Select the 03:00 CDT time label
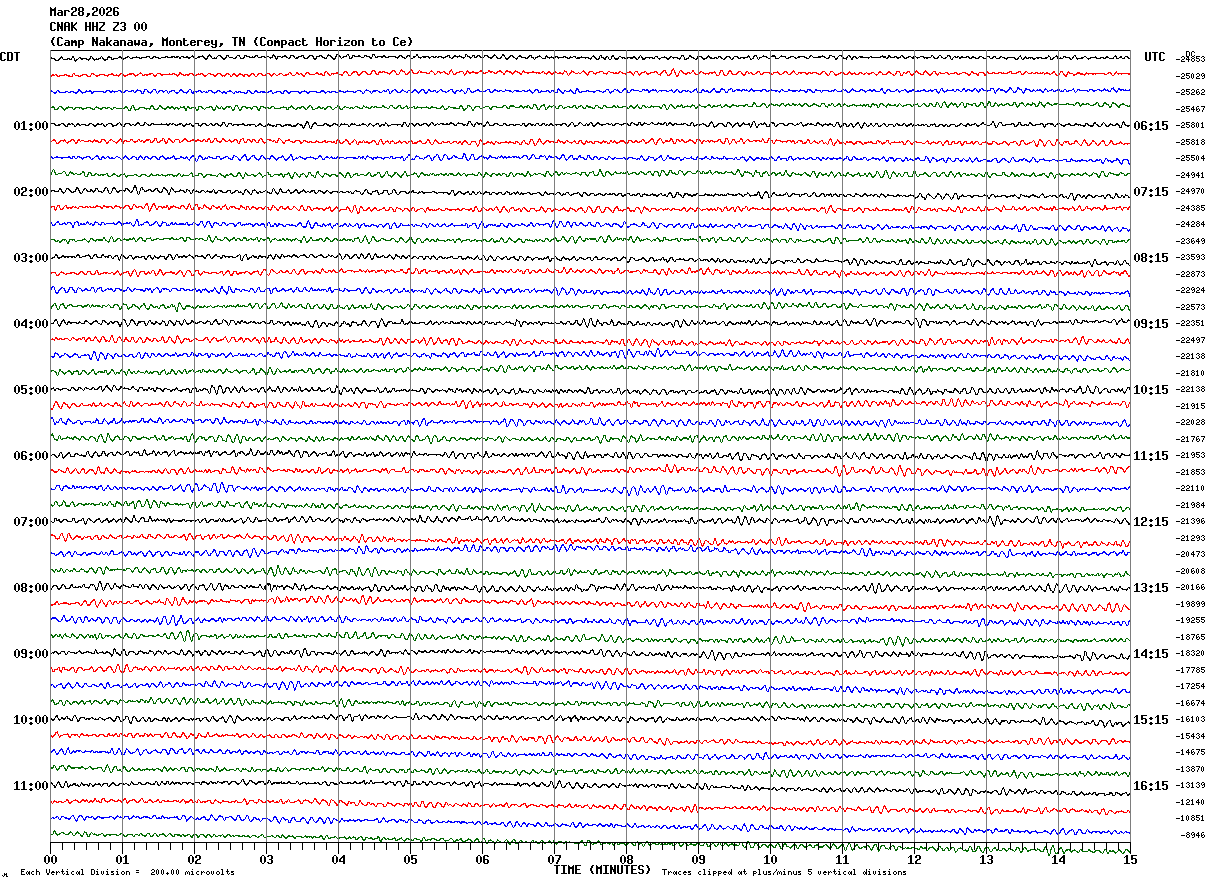The height and width of the screenshot is (886, 1210). coord(31,258)
